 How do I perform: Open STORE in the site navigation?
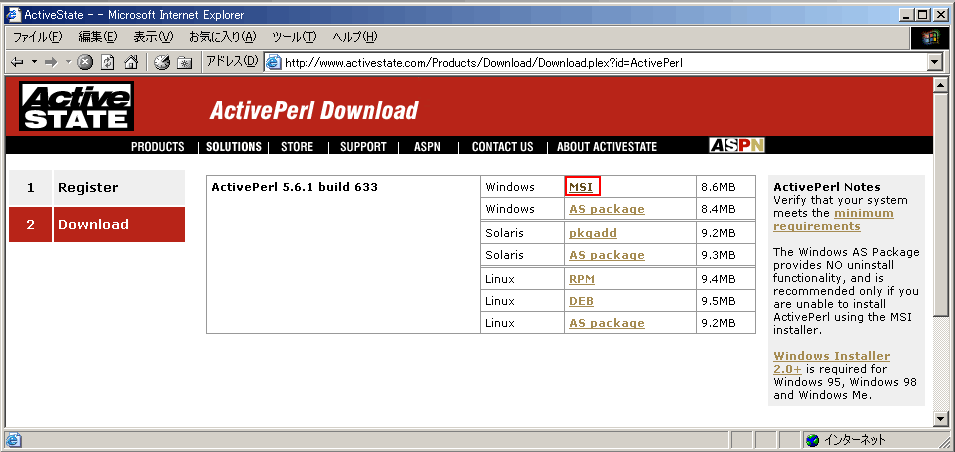tap(297, 146)
